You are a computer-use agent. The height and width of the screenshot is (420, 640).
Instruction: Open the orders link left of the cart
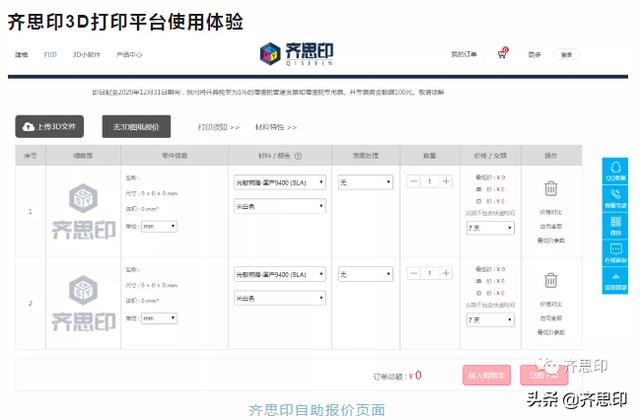click(x=464, y=54)
